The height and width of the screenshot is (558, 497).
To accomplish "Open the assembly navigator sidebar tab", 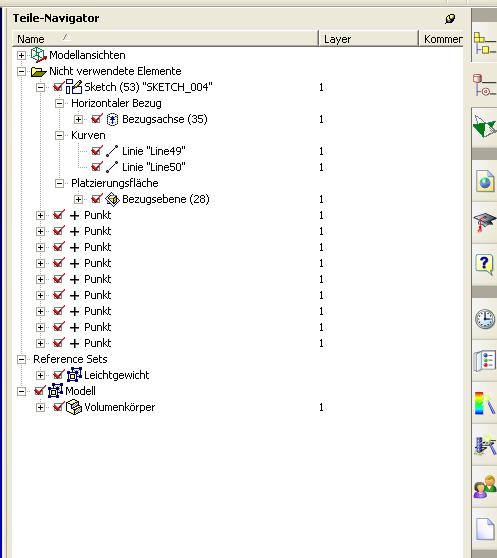I will pos(484,44).
